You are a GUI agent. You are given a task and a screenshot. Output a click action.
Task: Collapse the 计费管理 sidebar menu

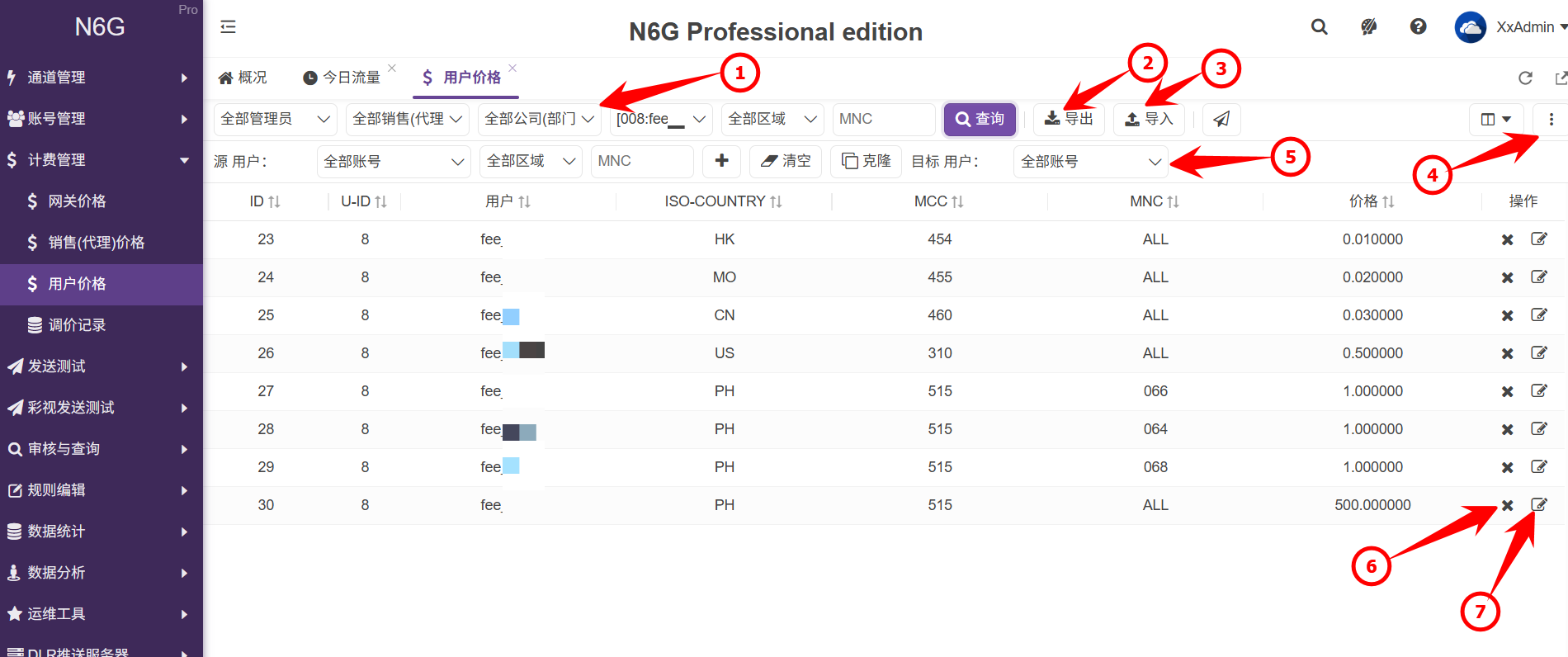(x=102, y=160)
